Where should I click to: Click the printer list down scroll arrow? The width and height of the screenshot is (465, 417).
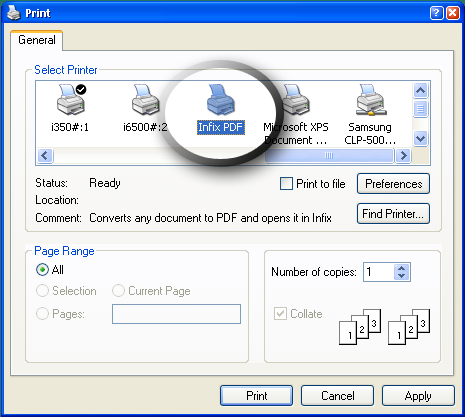pos(420,138)
